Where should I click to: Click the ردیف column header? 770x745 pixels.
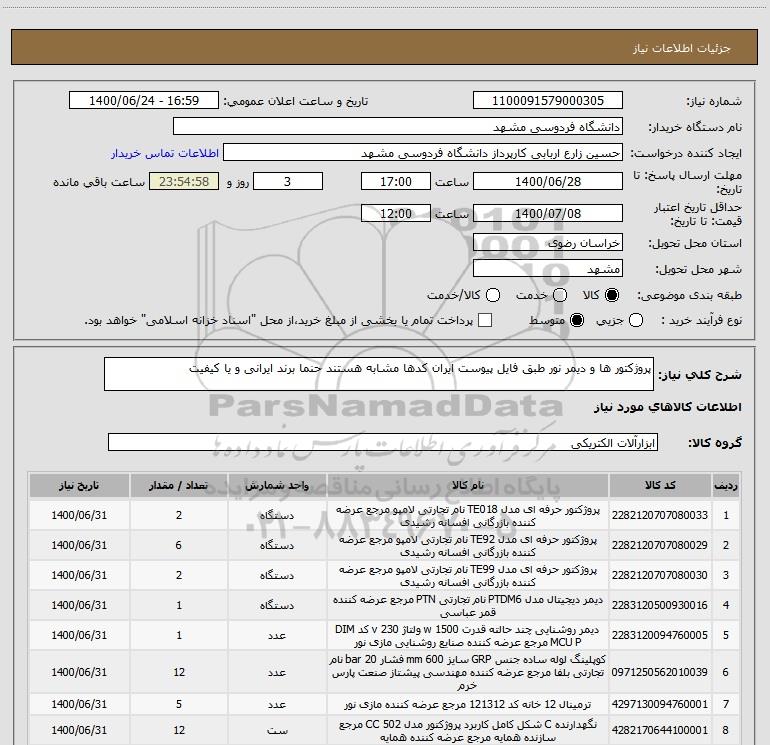(726, 486)
